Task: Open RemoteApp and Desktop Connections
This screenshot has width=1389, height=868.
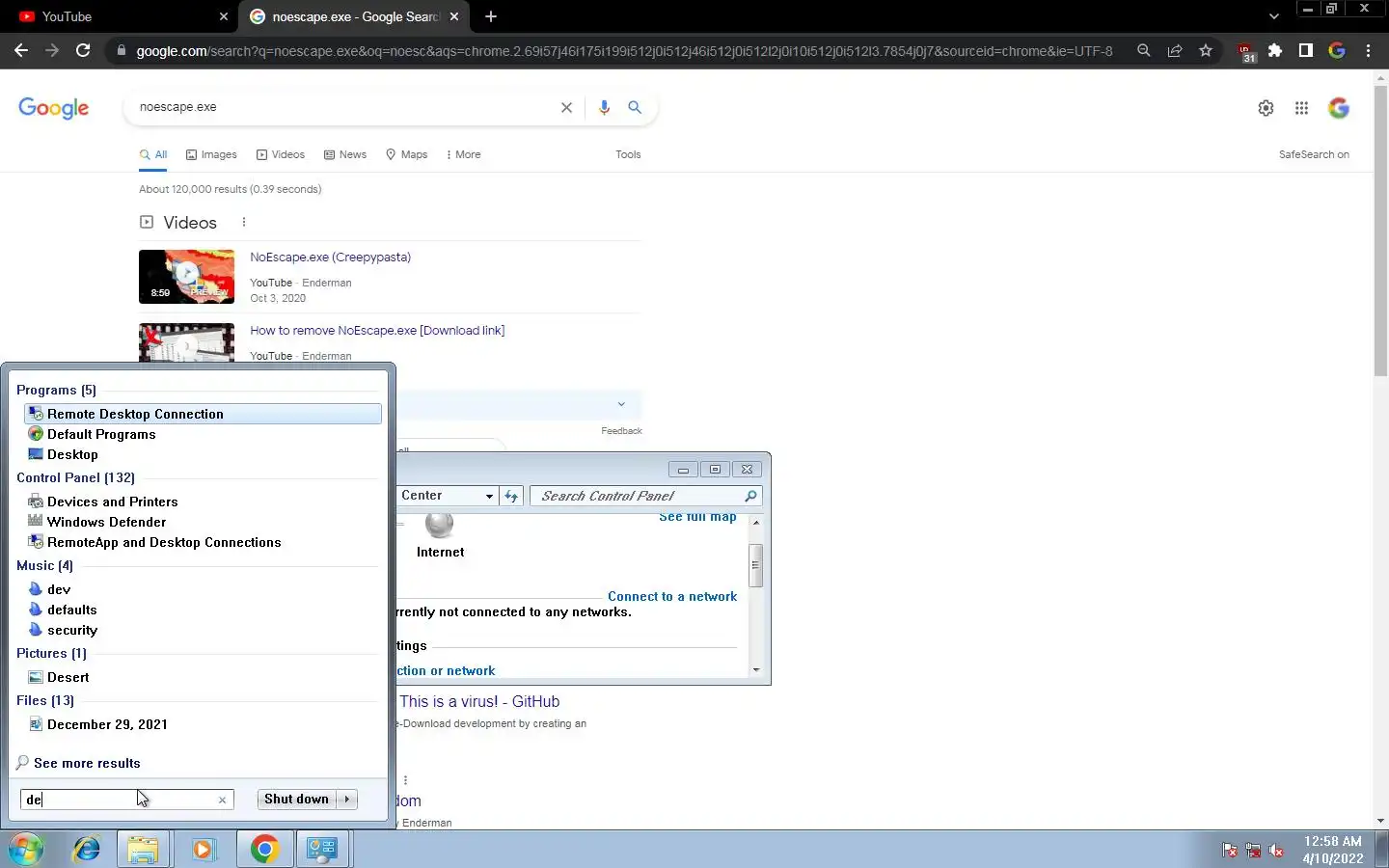Action: tap(164, 542)
